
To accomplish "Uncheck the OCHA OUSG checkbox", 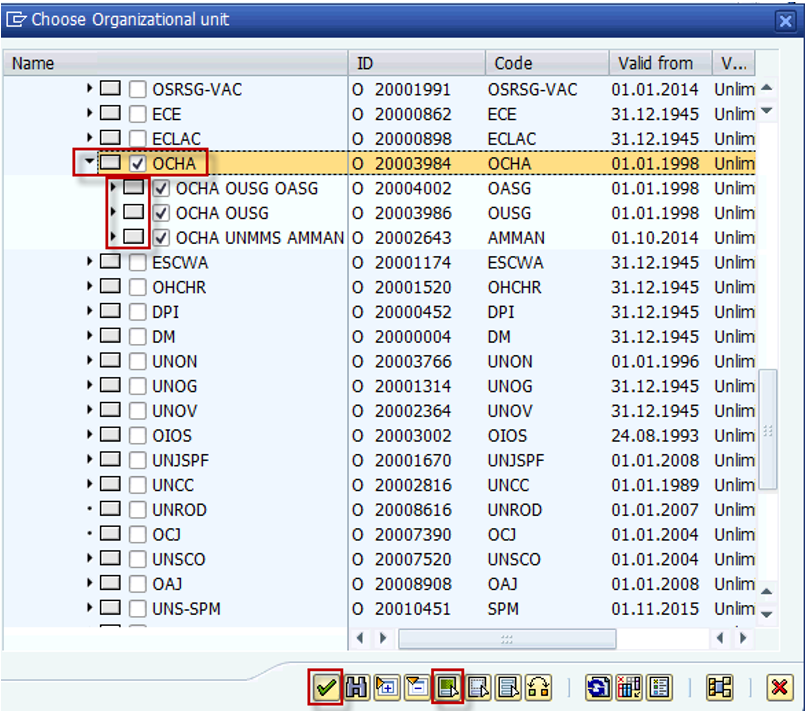I will click(161, 213).
